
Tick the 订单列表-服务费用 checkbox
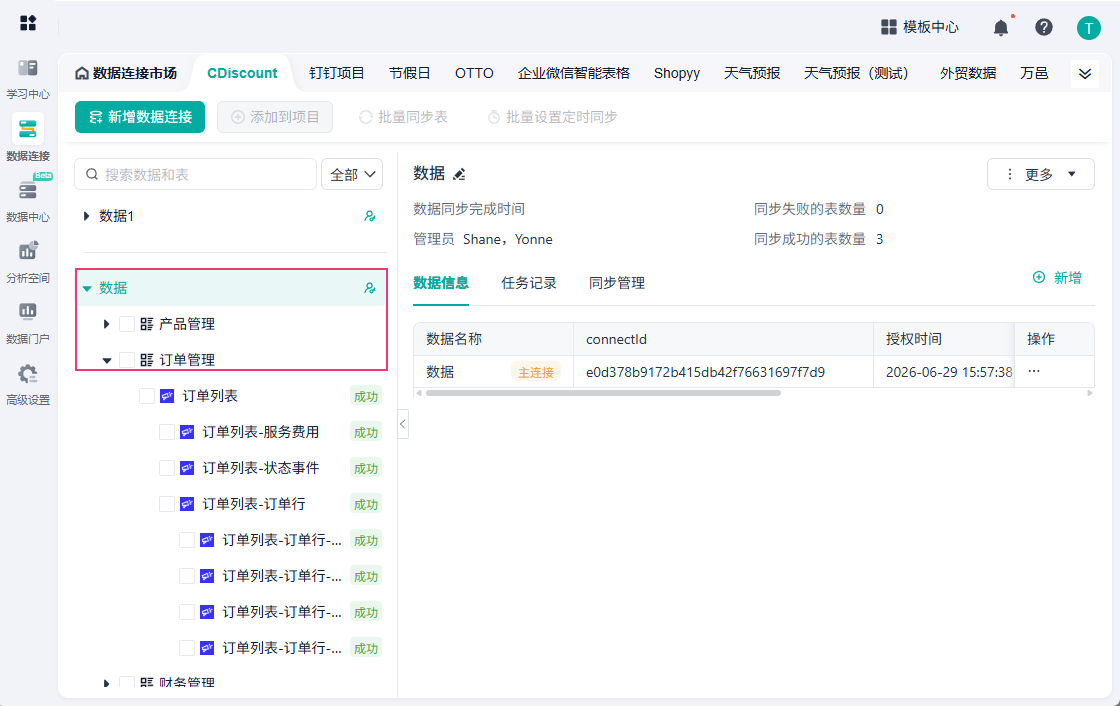166,432
